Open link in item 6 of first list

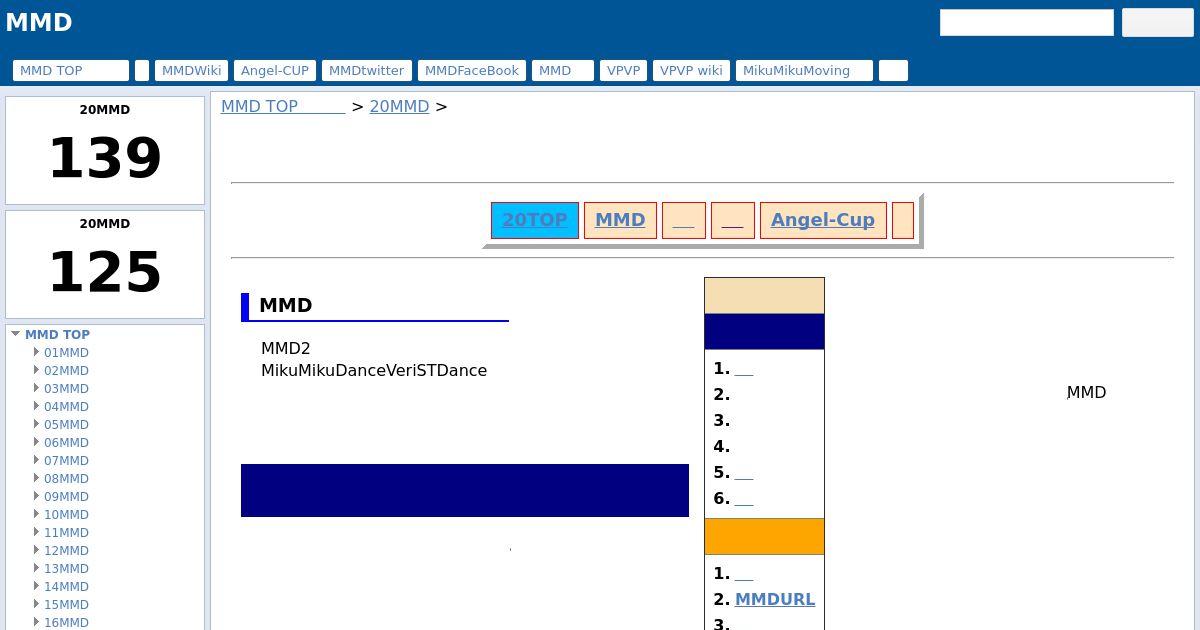(x=744, y=498)
